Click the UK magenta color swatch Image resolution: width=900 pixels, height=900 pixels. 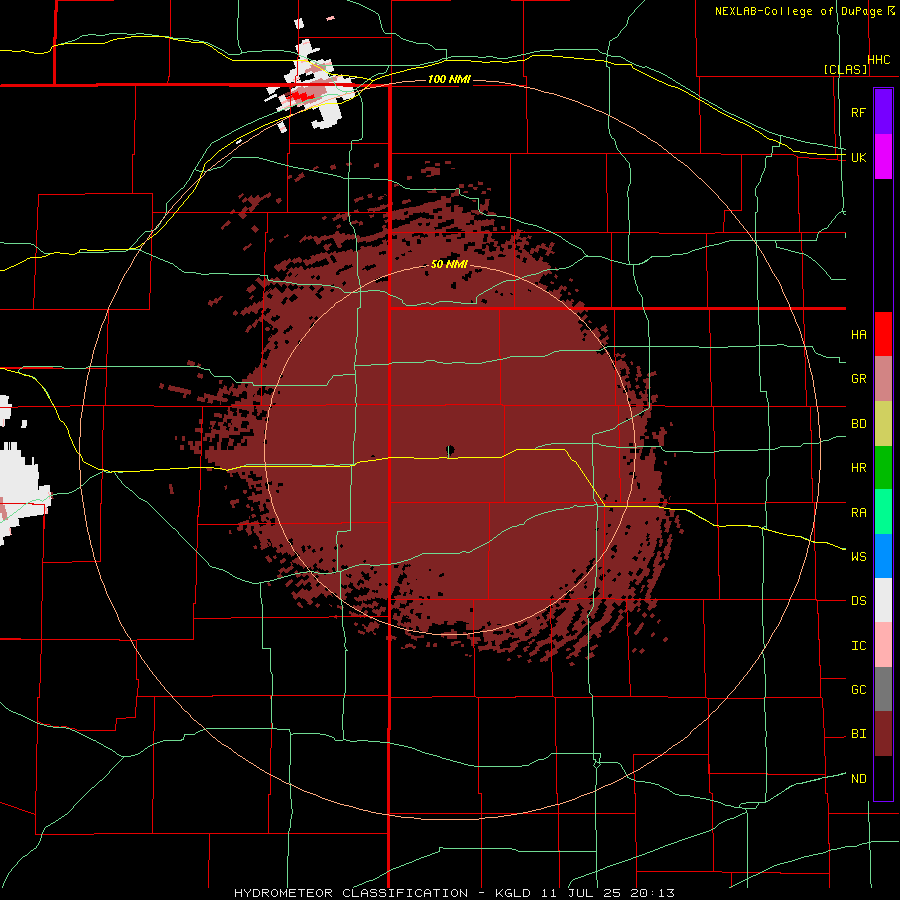click(x=883, y=157)
